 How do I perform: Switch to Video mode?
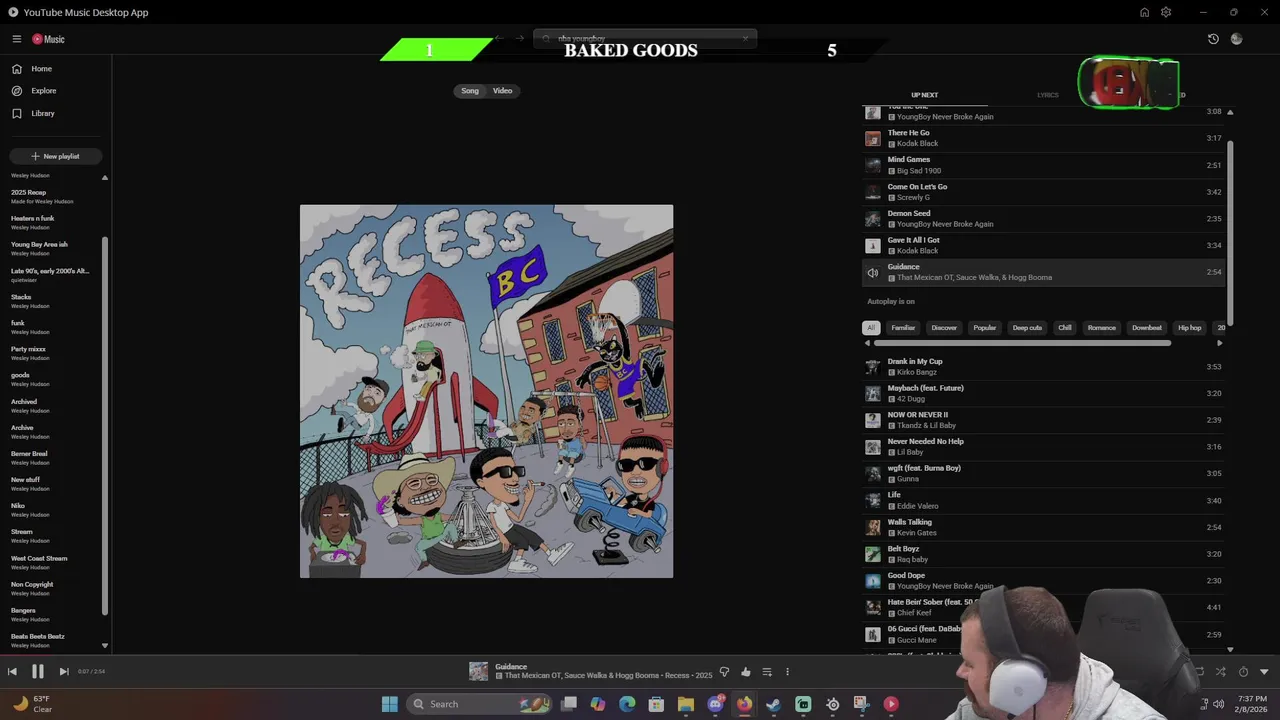(x=502, y=91)
